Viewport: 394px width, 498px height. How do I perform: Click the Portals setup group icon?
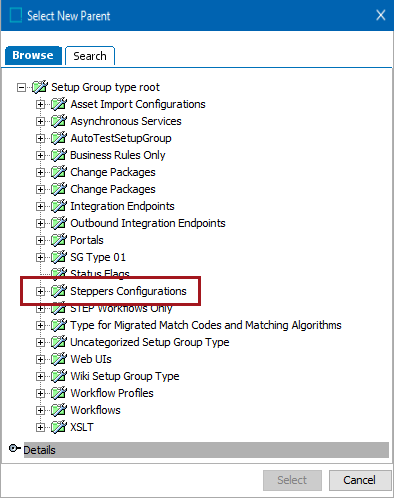[x=59, y=240]
